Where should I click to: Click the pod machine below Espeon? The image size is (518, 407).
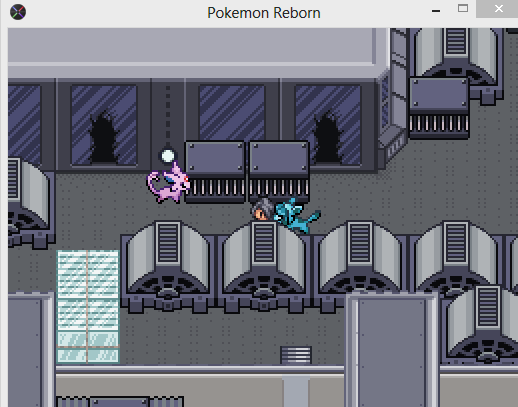point(168,267)
